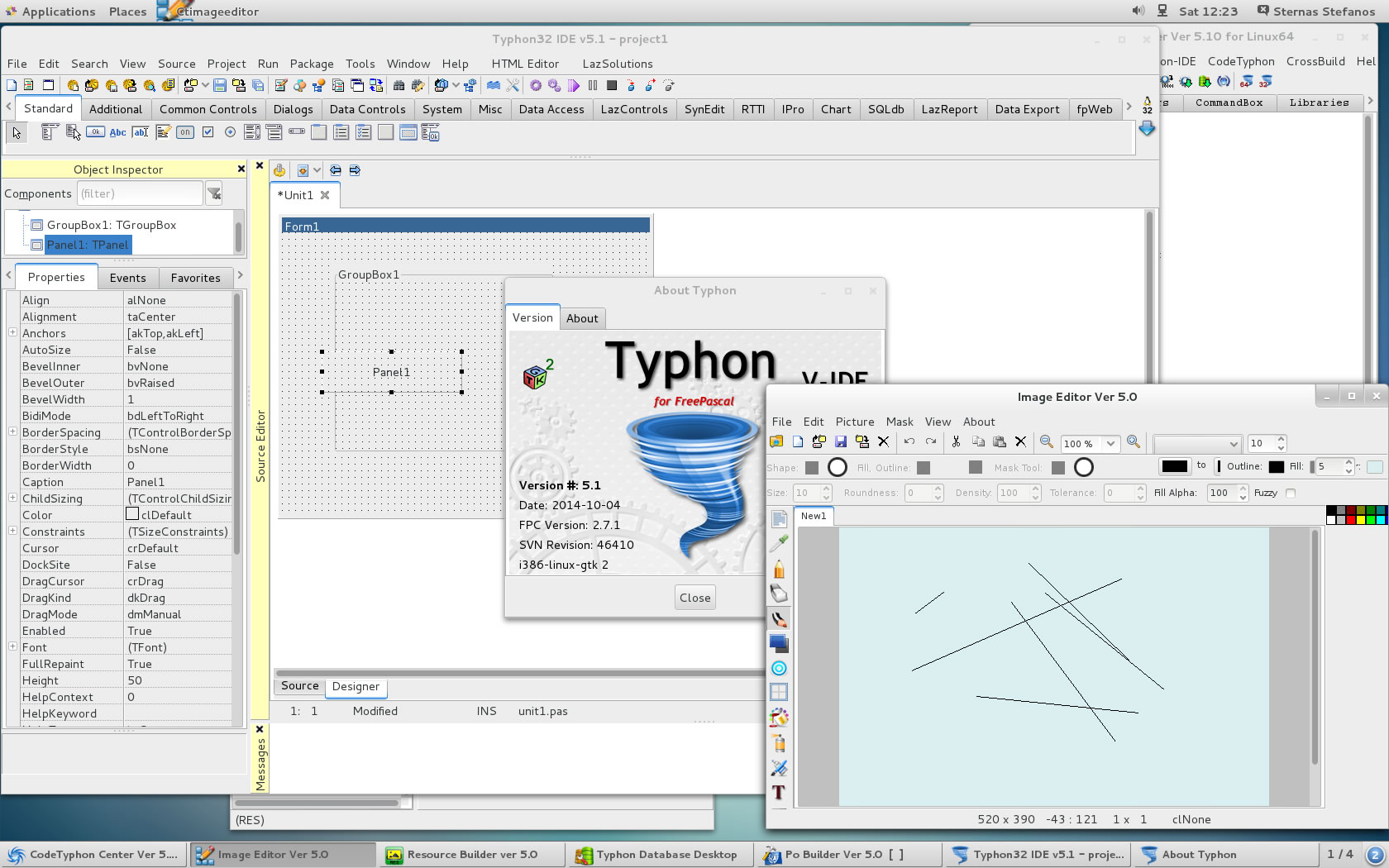This screenshot has height=868, width=1389.
Task: Open dropdown arrow in source editor toolbar
Action: (317, 170)
